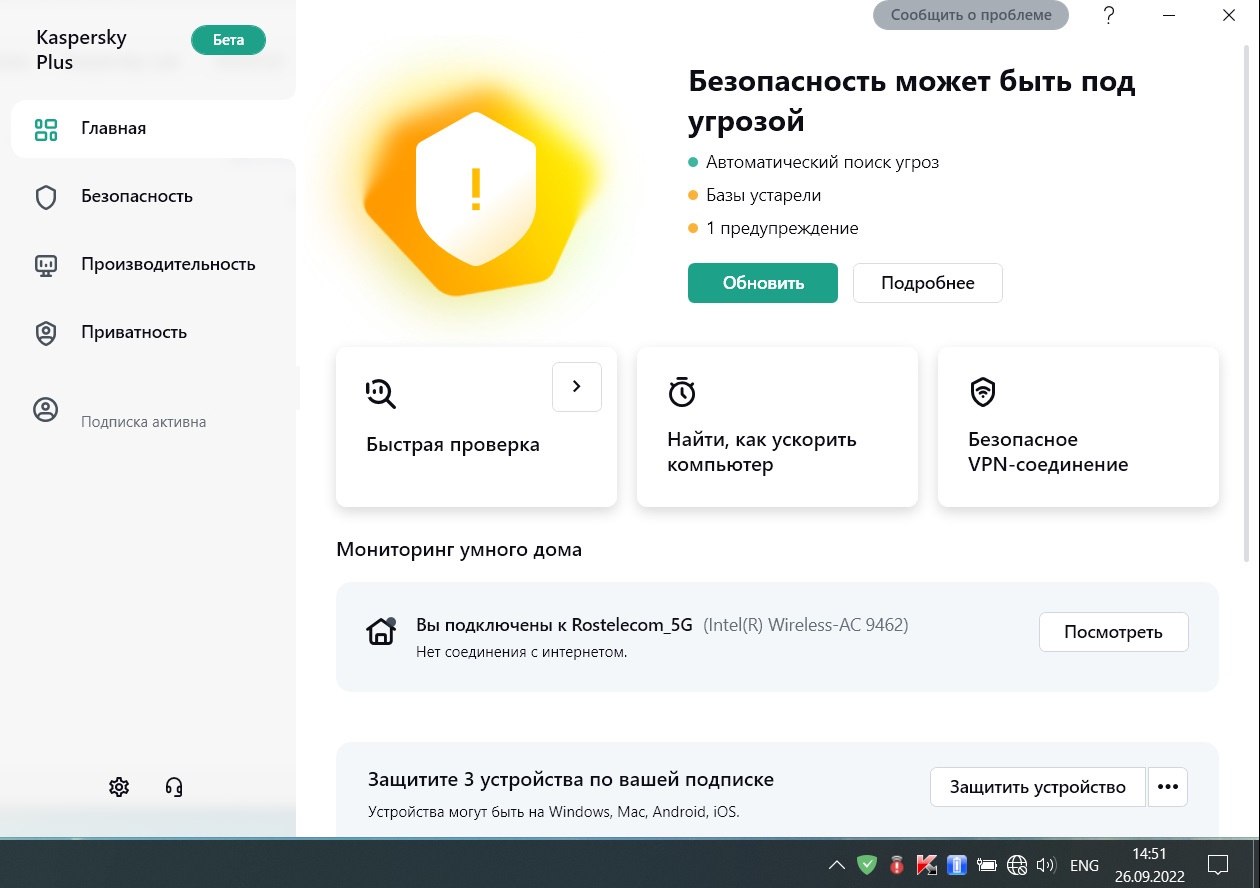The image size is (1260, 888).
Task: Click the Защитить устройство button
Action: tap(1038, 787)
